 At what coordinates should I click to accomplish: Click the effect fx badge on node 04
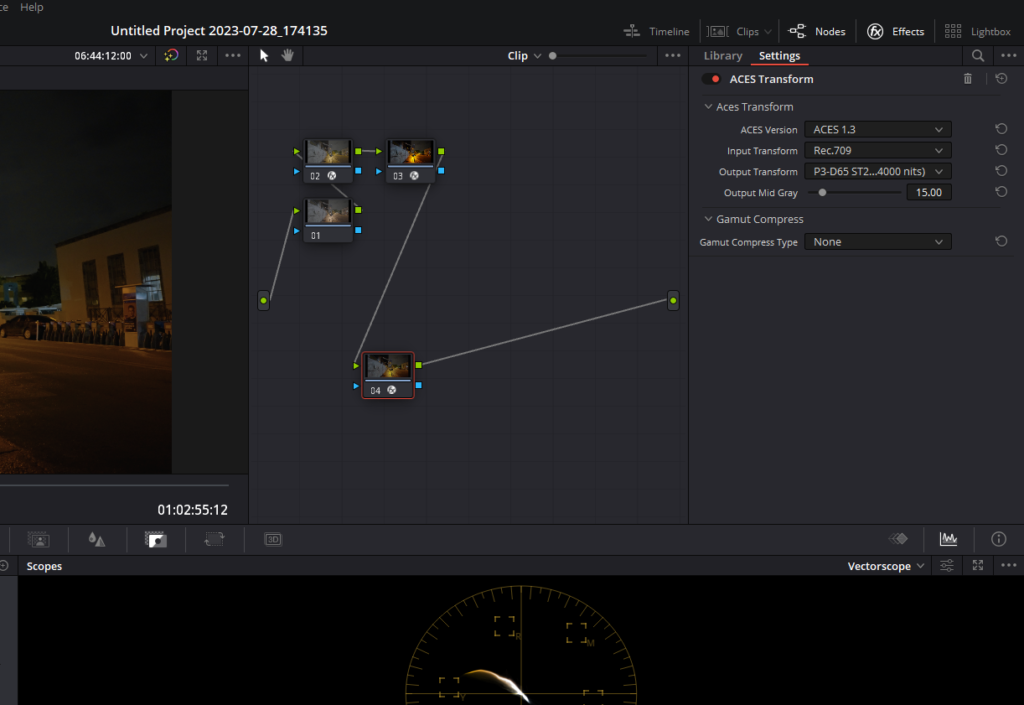pyautogui.click(x=392, y=390)
